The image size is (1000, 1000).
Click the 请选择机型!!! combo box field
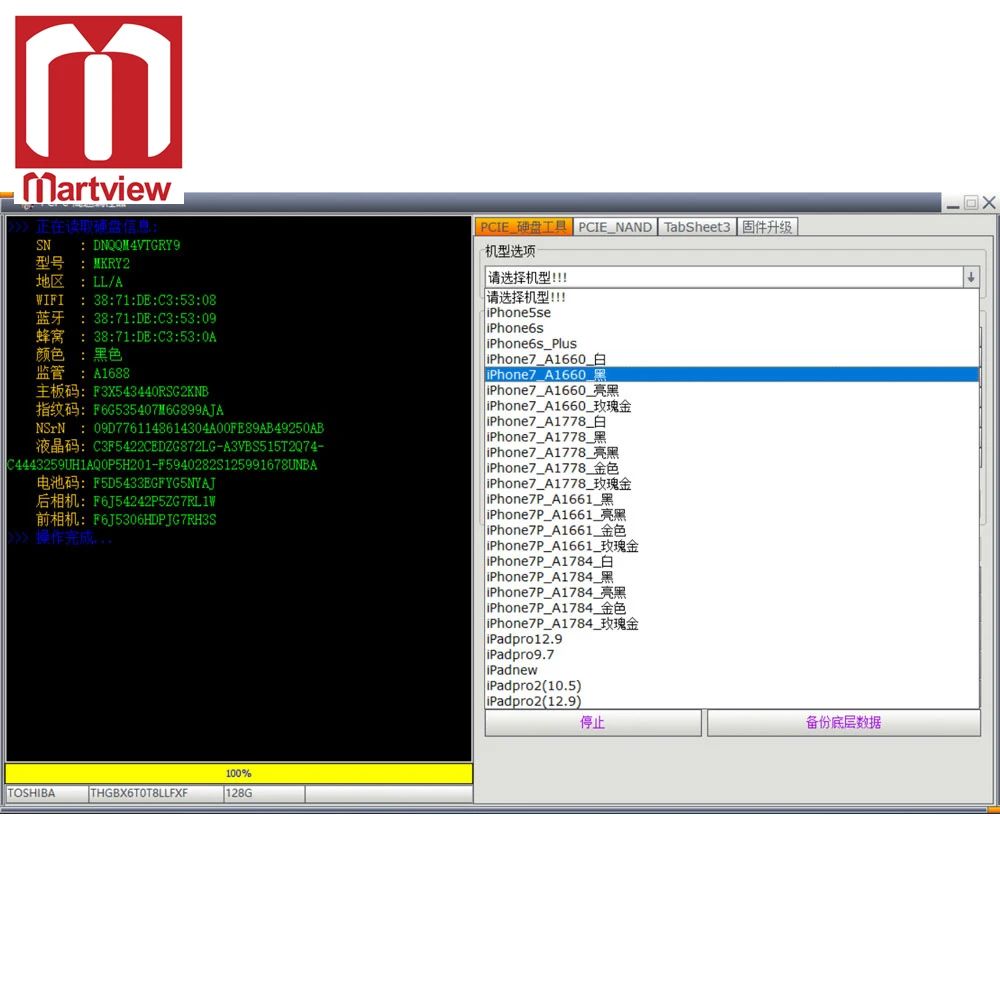[724, 277]
